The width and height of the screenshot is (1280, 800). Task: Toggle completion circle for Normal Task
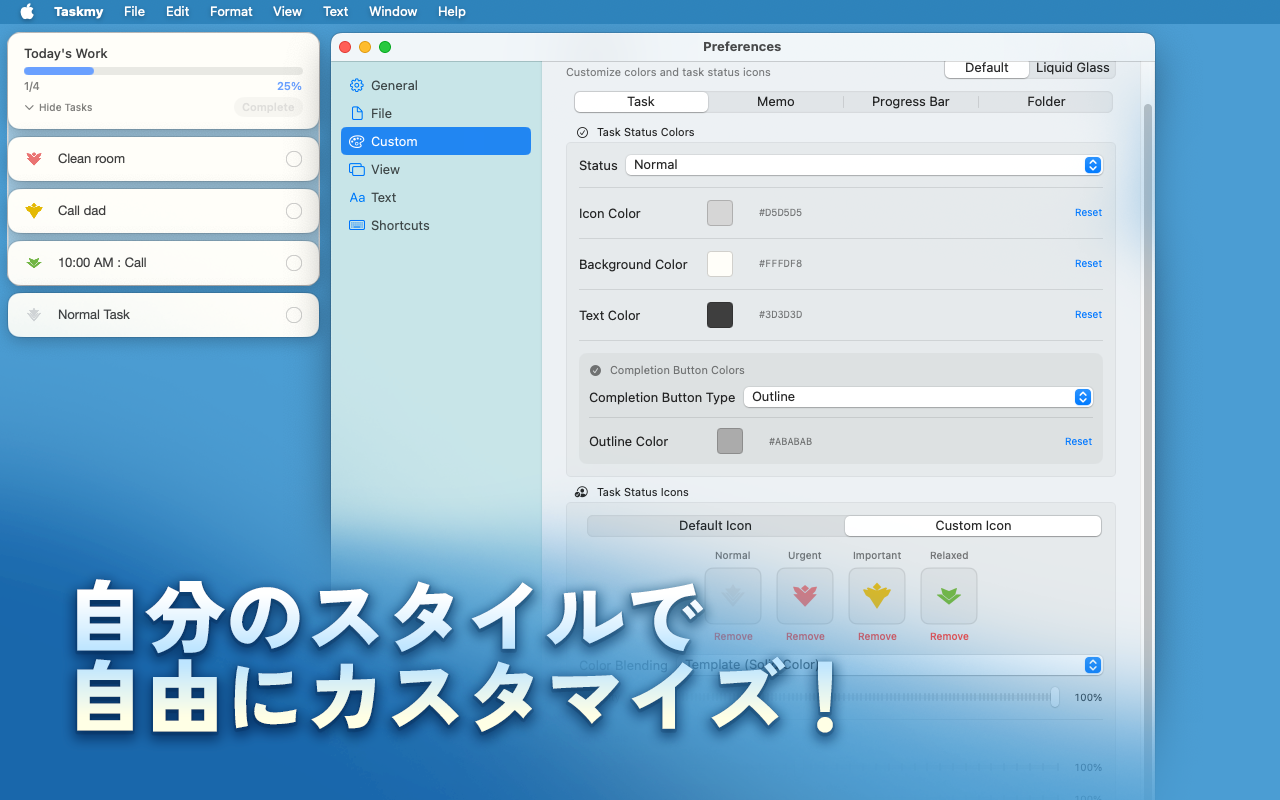(294, 315)
